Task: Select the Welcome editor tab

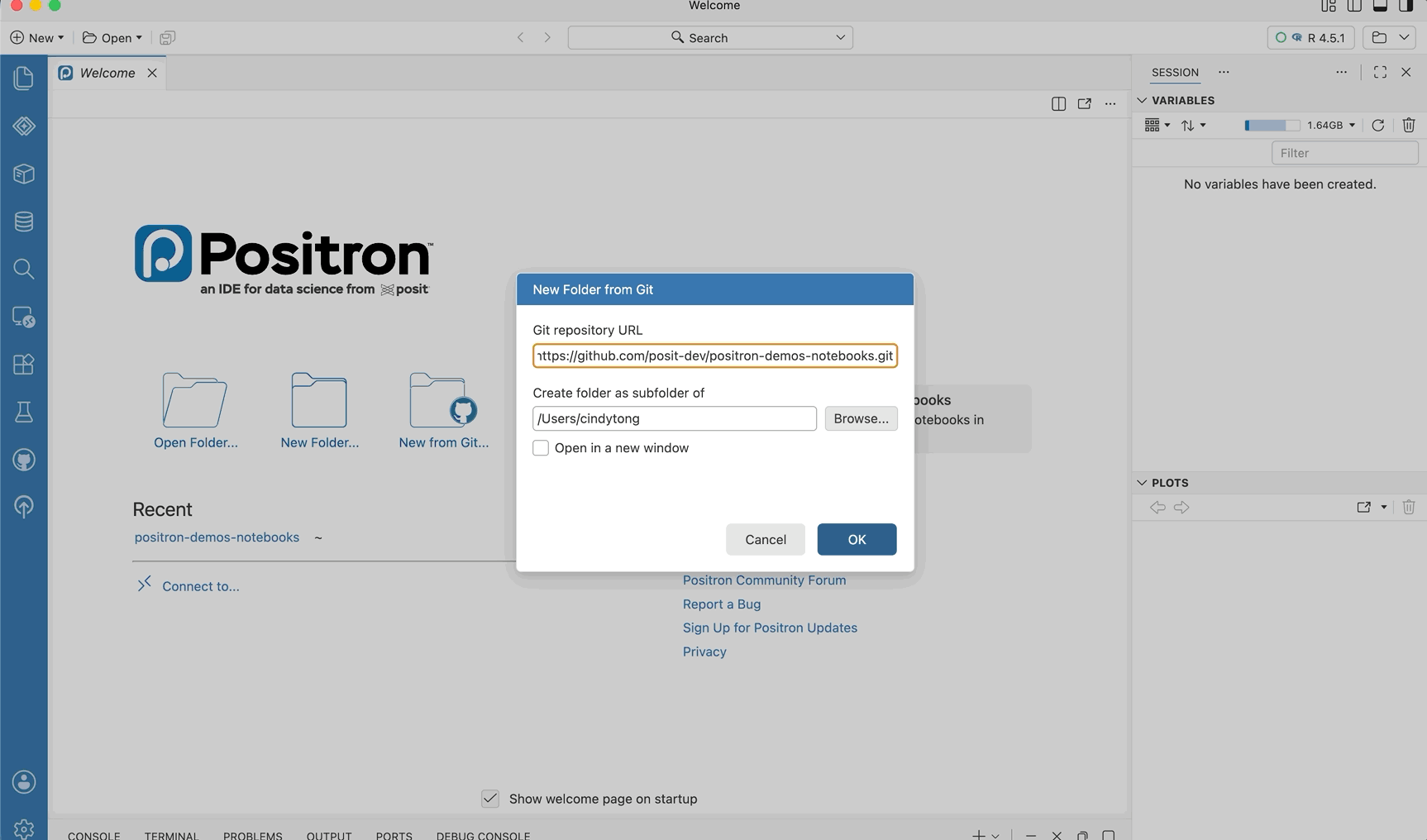Action: [x=107, y=73]
